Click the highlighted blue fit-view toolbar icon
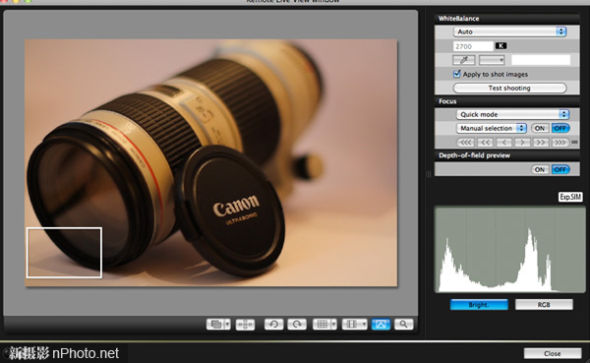The width and height of the screenshot is (590, 363). (380, 324)
